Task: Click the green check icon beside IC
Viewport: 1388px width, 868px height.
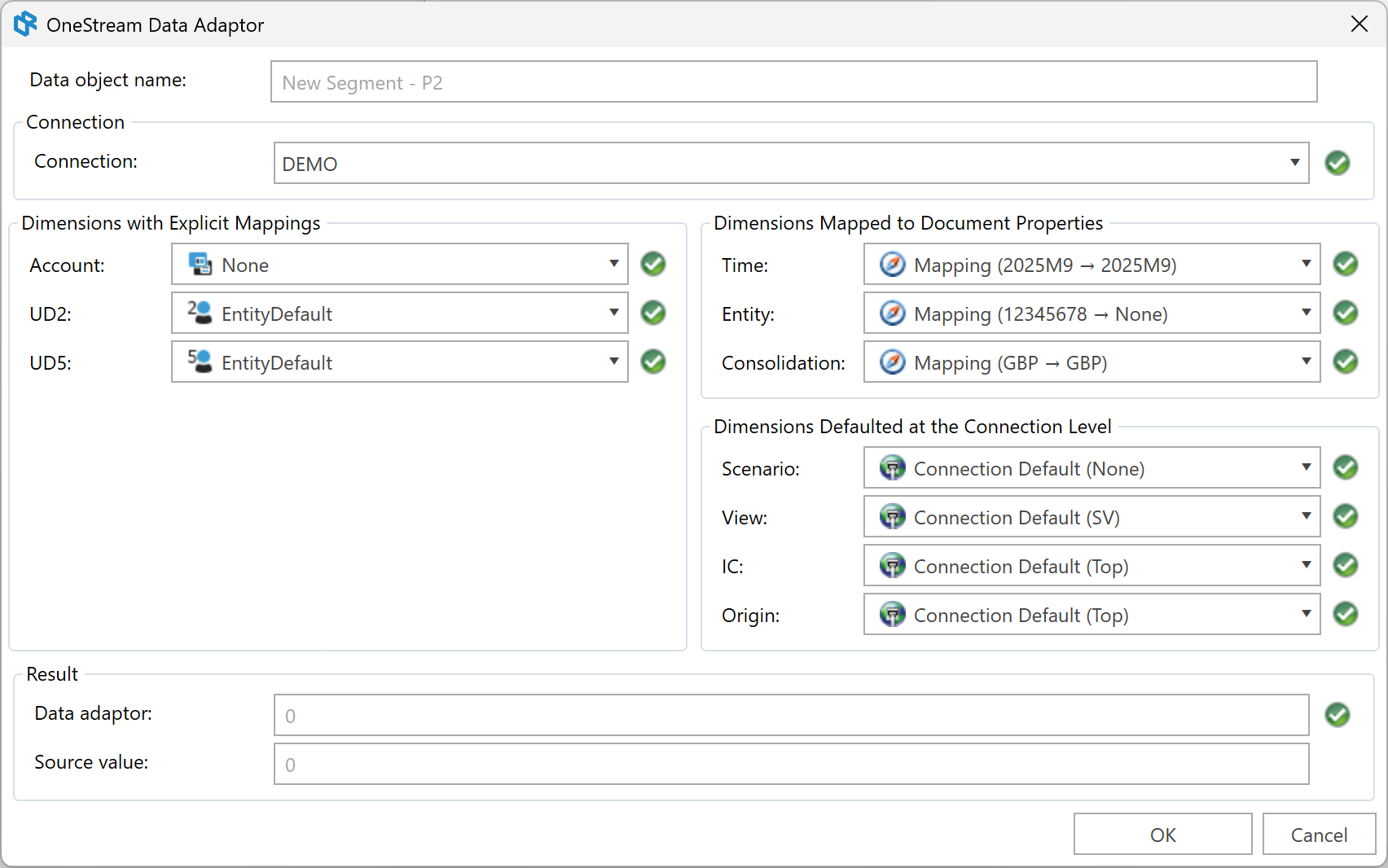Action: (x=1346, y=565)
